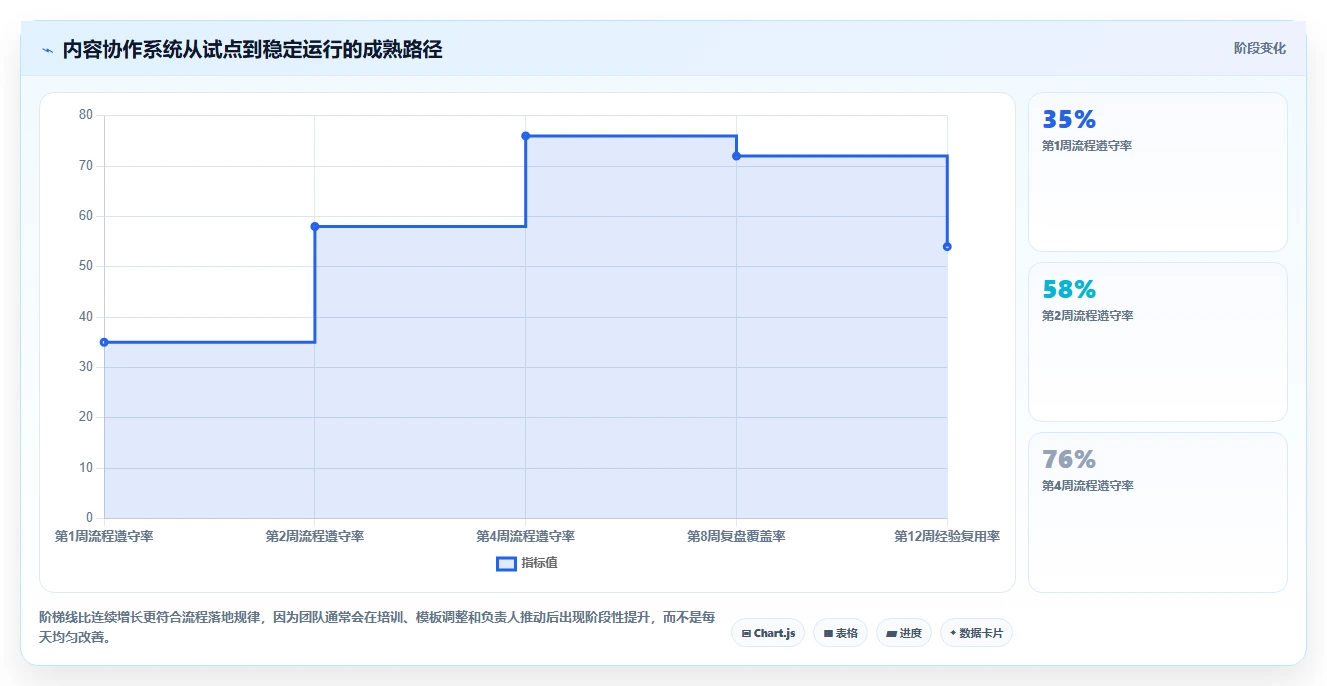Click the description paragraph starting 阶梯线比连续增长

[377, 627]
